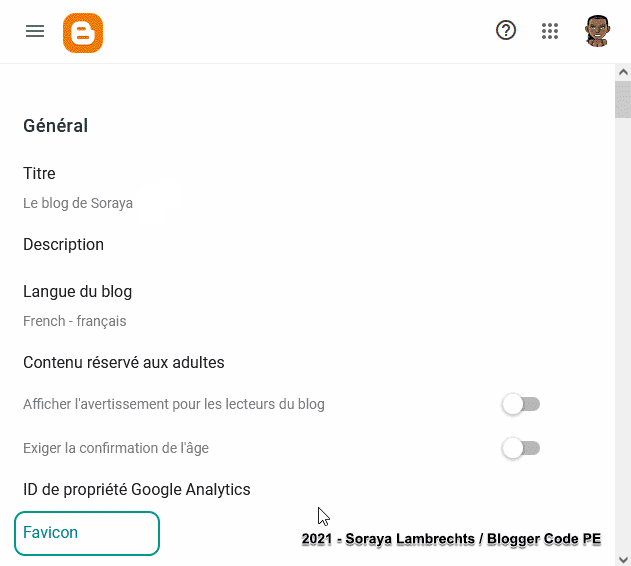This screenshot has height=566, width=631.
Task: Open the Google apps grid
Action: [550, 31]
